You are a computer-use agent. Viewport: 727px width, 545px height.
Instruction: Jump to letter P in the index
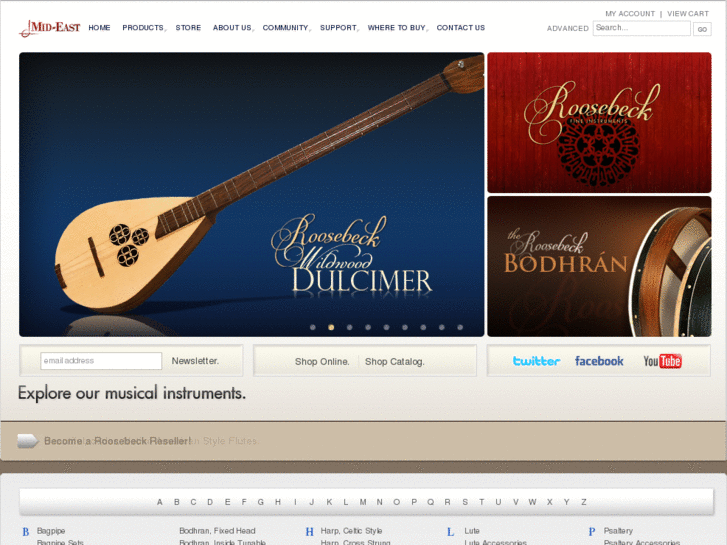(414, 502)
